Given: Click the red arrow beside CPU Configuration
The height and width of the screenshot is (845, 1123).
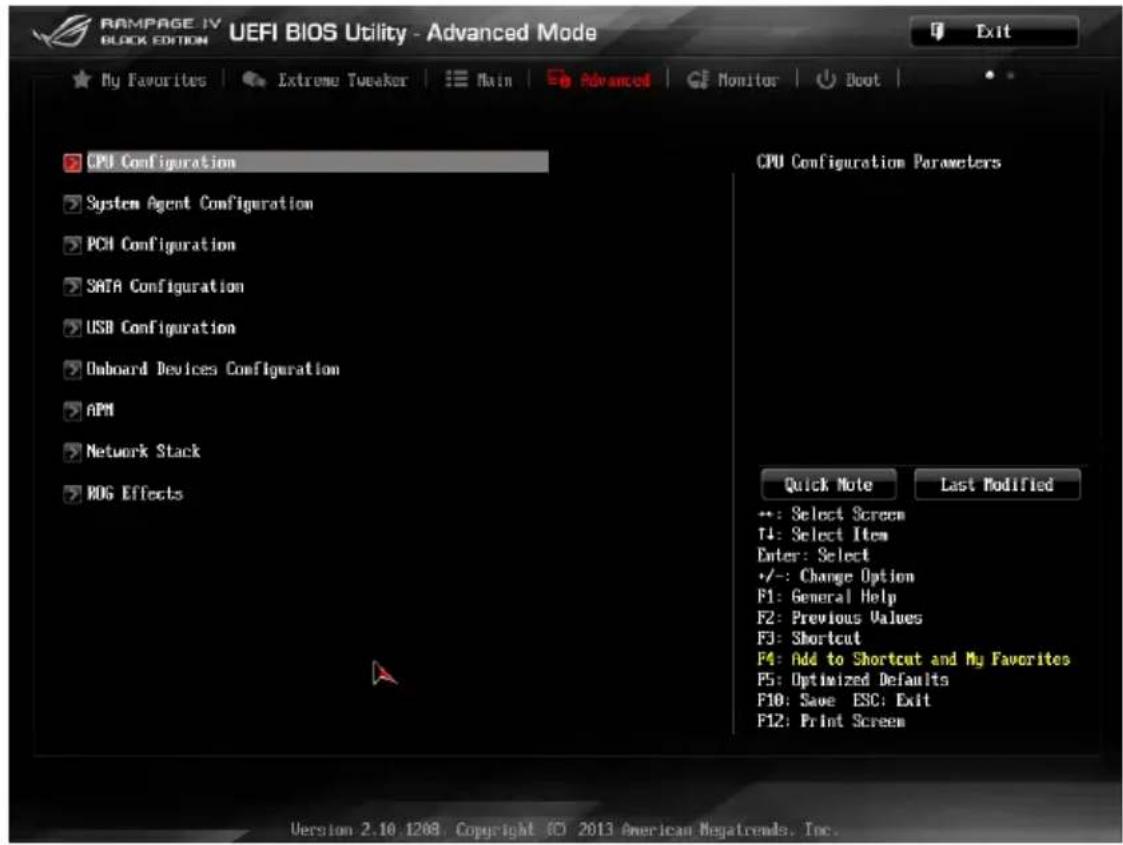Looking at the screenshot, I should (72, 163).
